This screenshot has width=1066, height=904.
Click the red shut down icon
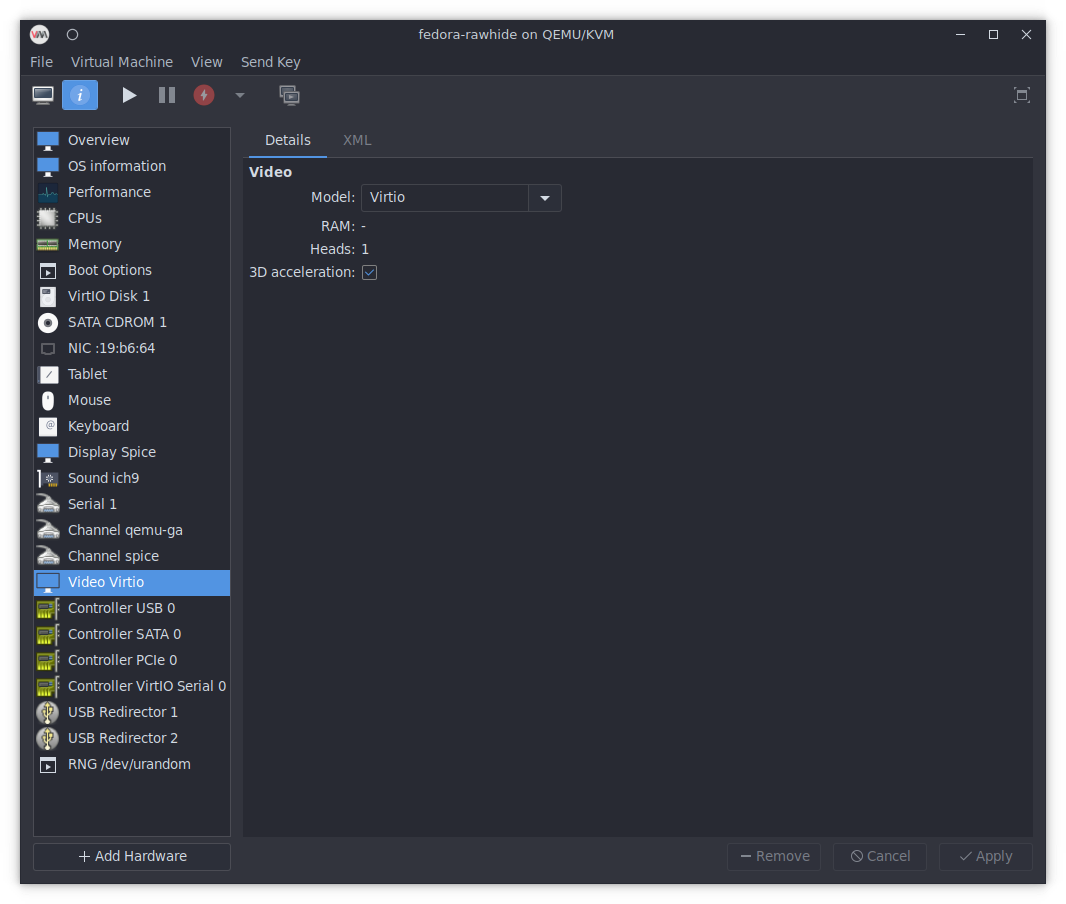click(x=204, y=95)
